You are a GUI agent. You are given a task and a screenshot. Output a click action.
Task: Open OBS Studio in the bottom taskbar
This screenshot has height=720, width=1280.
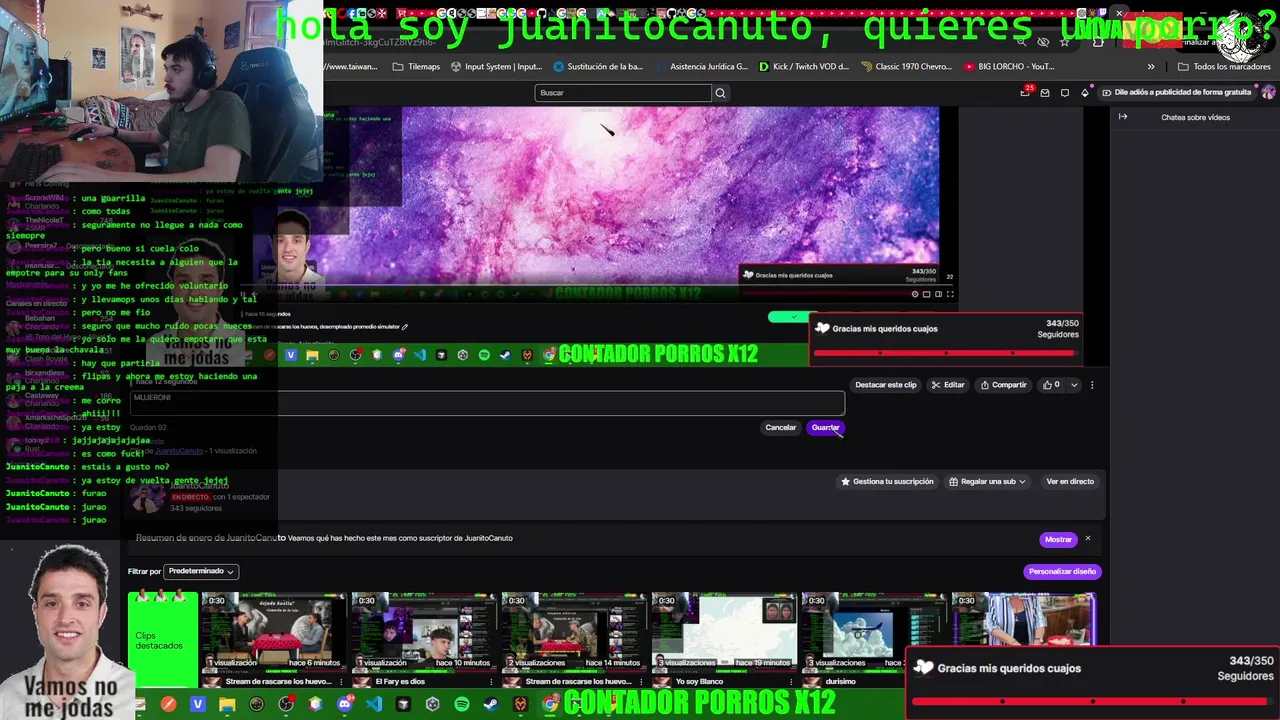click(286, 705)
